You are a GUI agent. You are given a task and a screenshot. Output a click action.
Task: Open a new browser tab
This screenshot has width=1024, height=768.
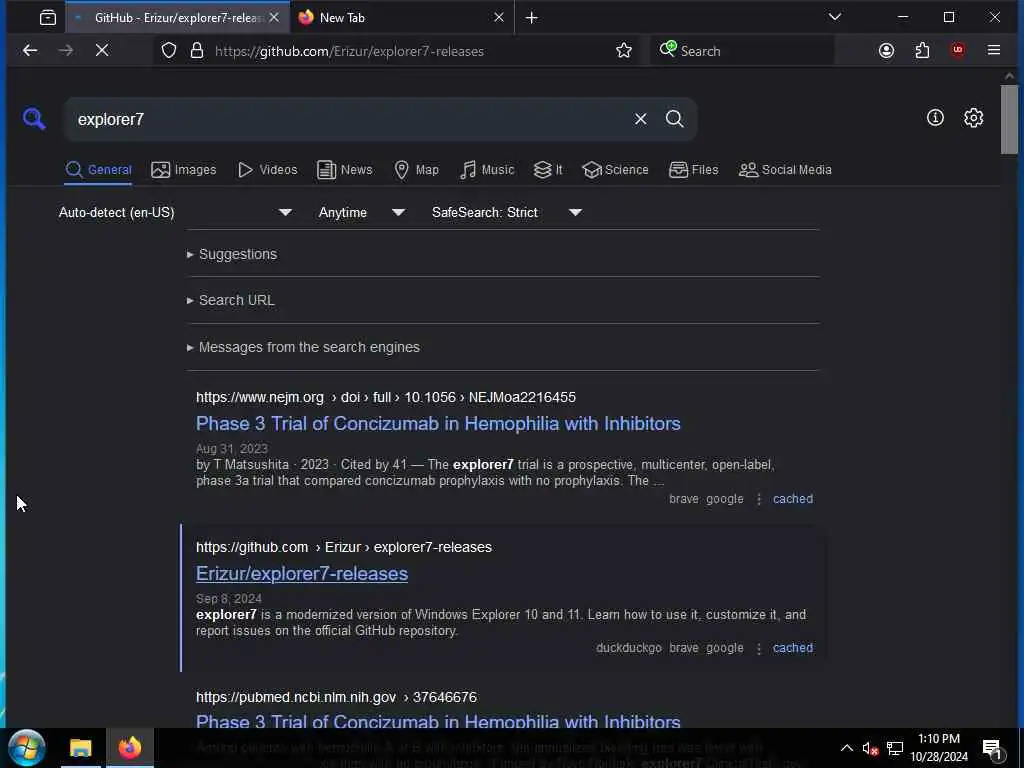pos(532,18)
